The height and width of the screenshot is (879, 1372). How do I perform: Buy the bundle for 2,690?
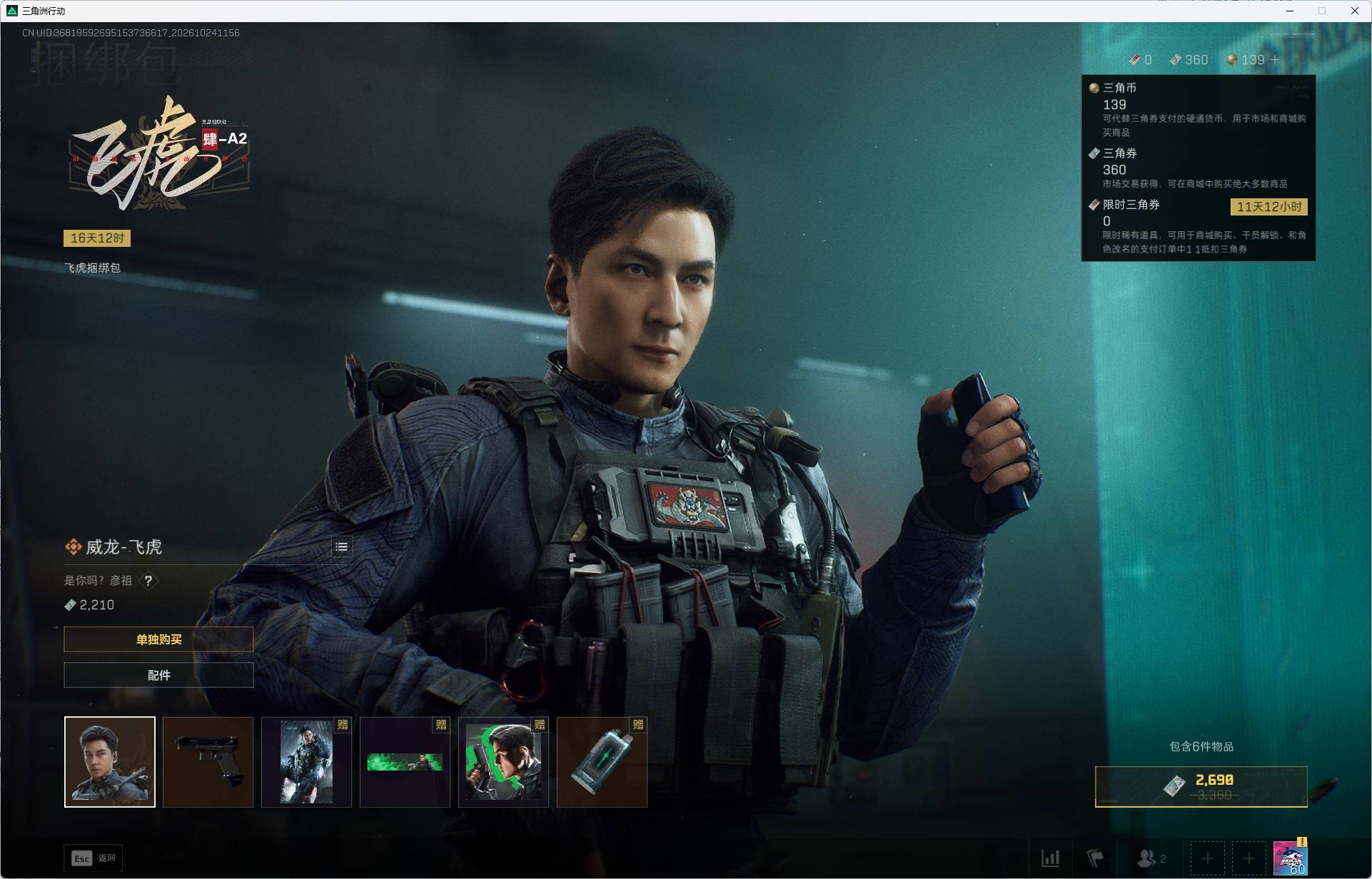(x=1201, y=787)
